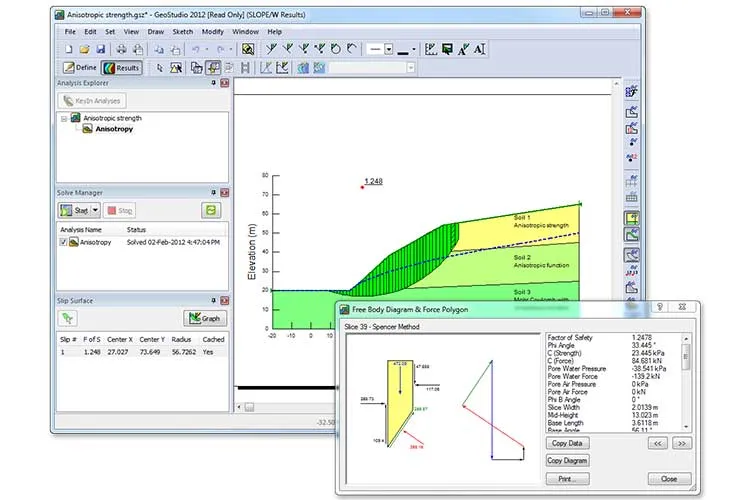The width and height of the screenshot is (750, 500).
Task: Open the Edit menu
Action: [90, 32]
